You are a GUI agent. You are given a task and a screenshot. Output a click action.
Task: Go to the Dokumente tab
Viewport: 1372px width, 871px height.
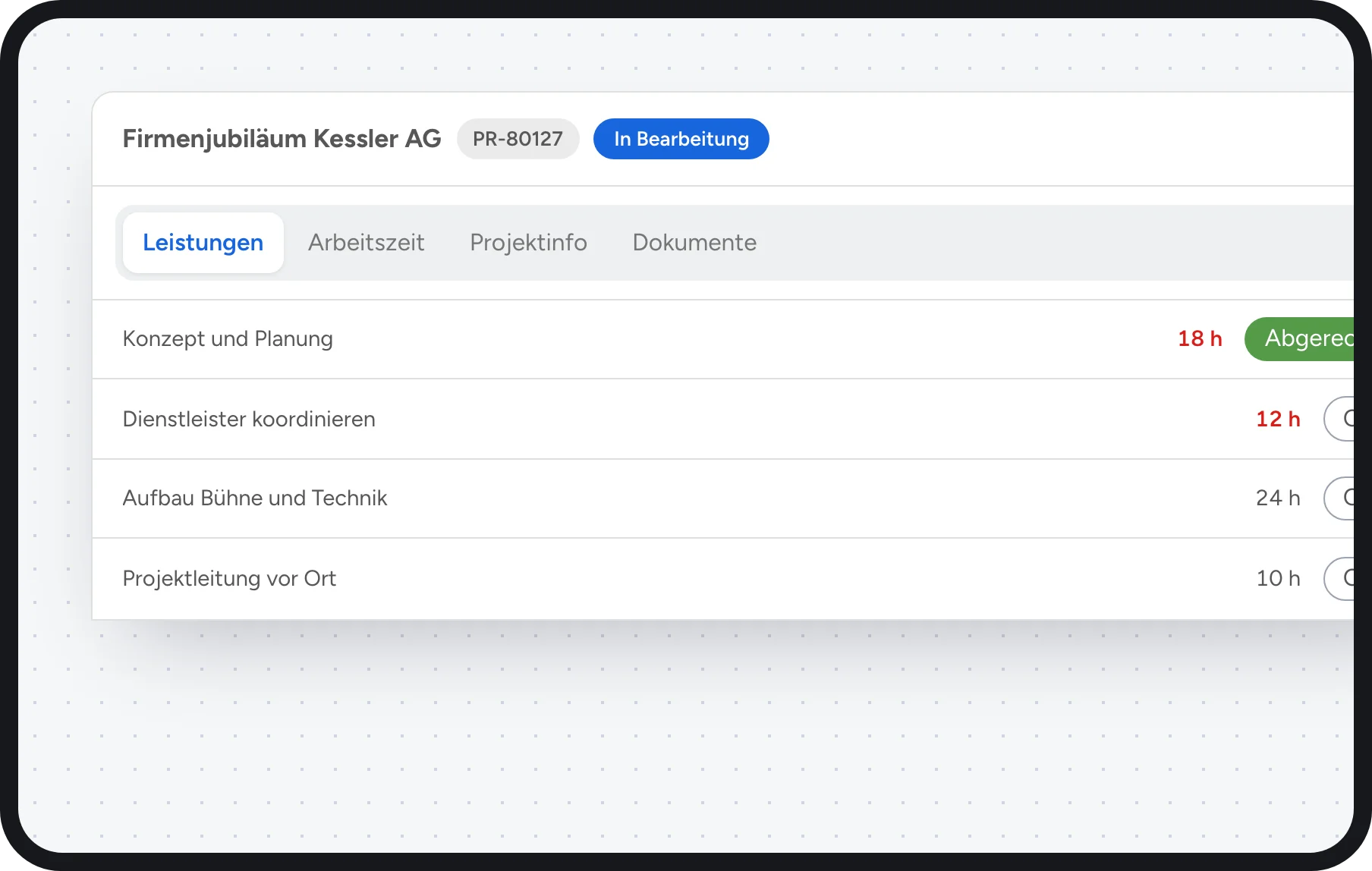695,243
